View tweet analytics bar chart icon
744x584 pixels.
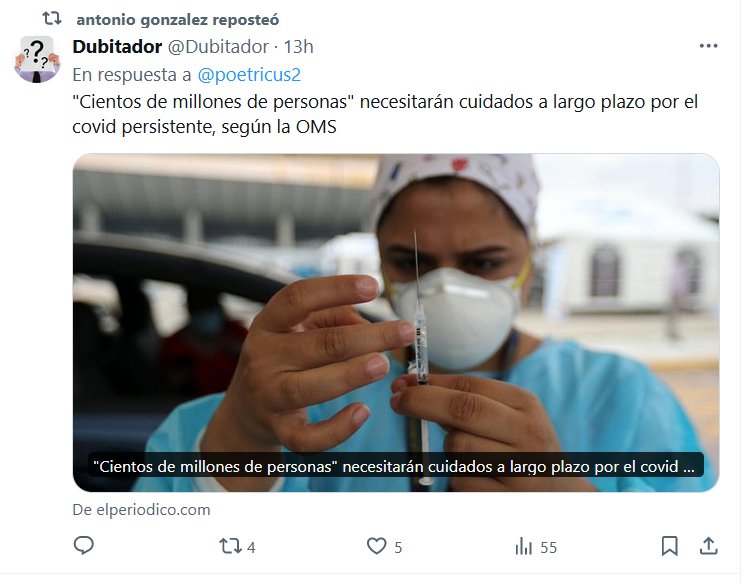click(x=524, y=547)
